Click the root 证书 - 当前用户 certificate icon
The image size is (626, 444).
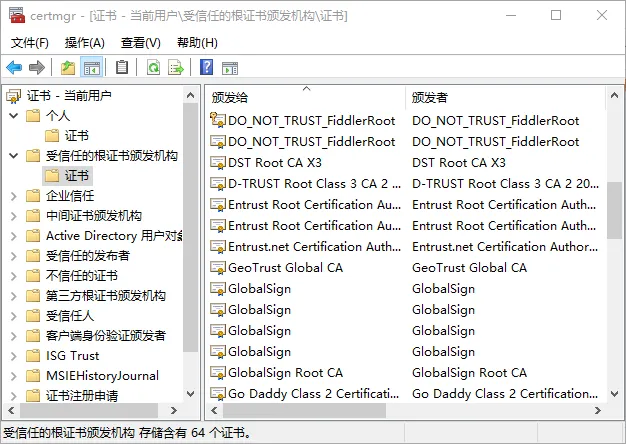click(14, 96)
